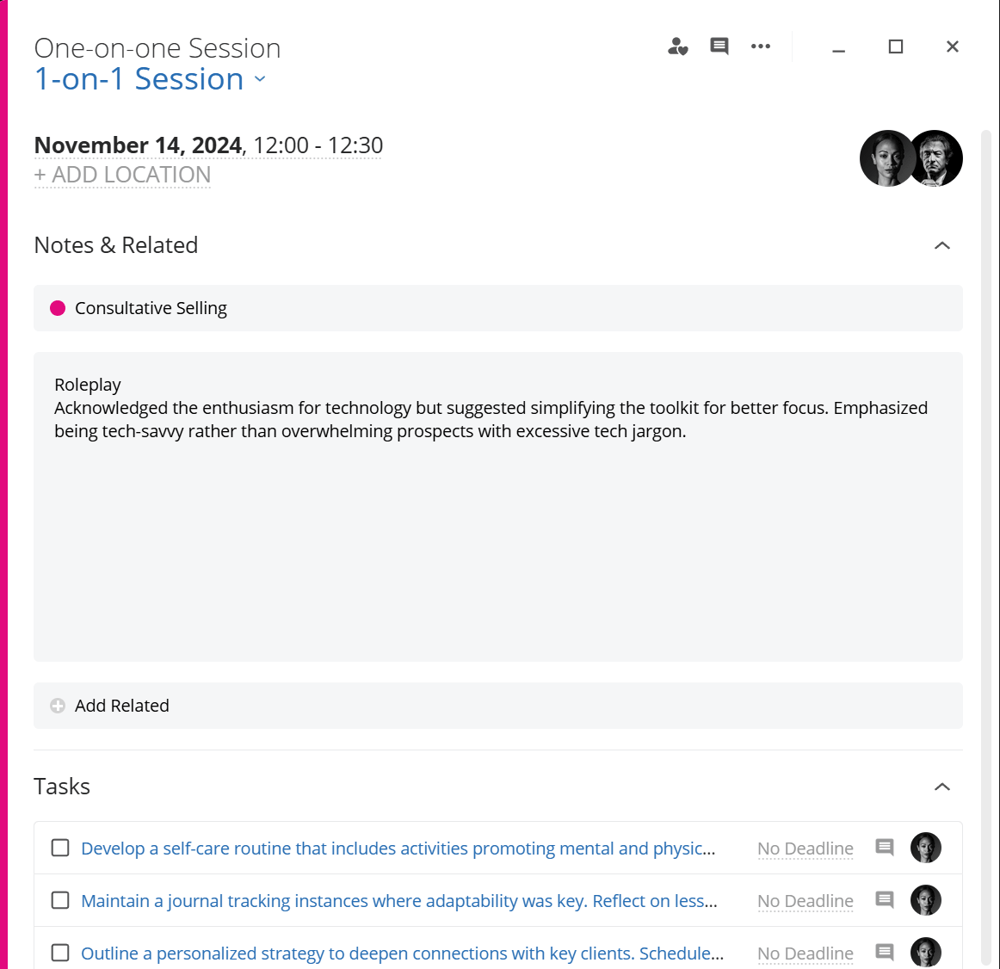
Task: Open the three-dot more options menu
Action: (x=760, y=47)
